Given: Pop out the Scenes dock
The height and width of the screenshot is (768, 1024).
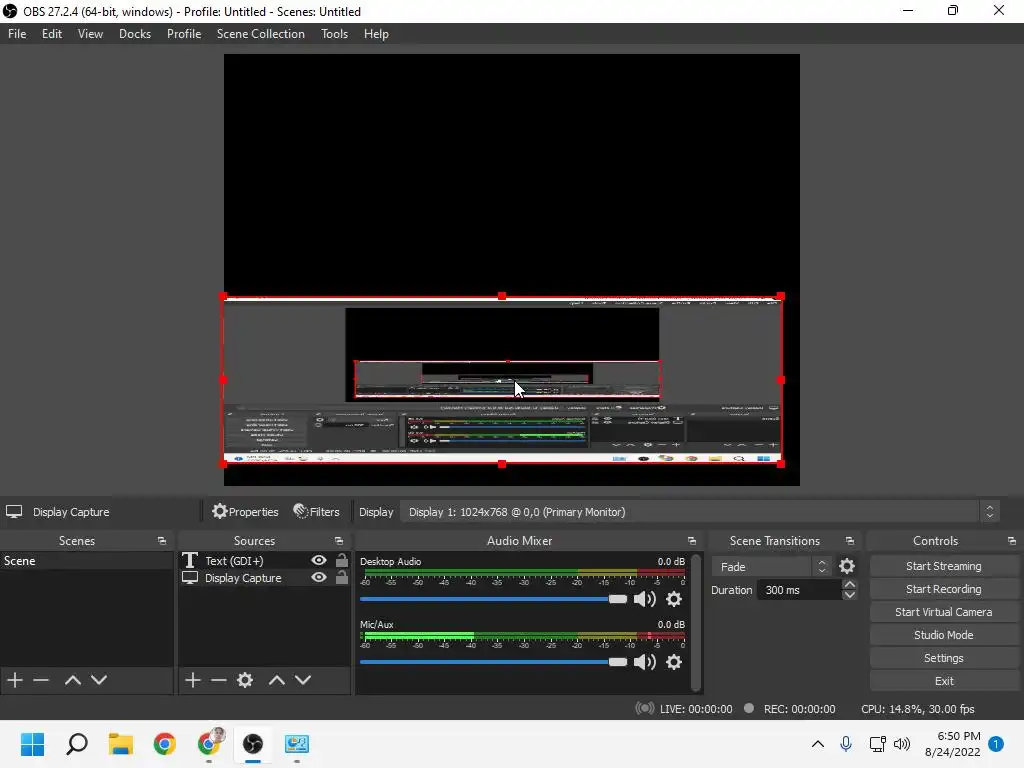Looking at the screenshot, I should 162,541.
